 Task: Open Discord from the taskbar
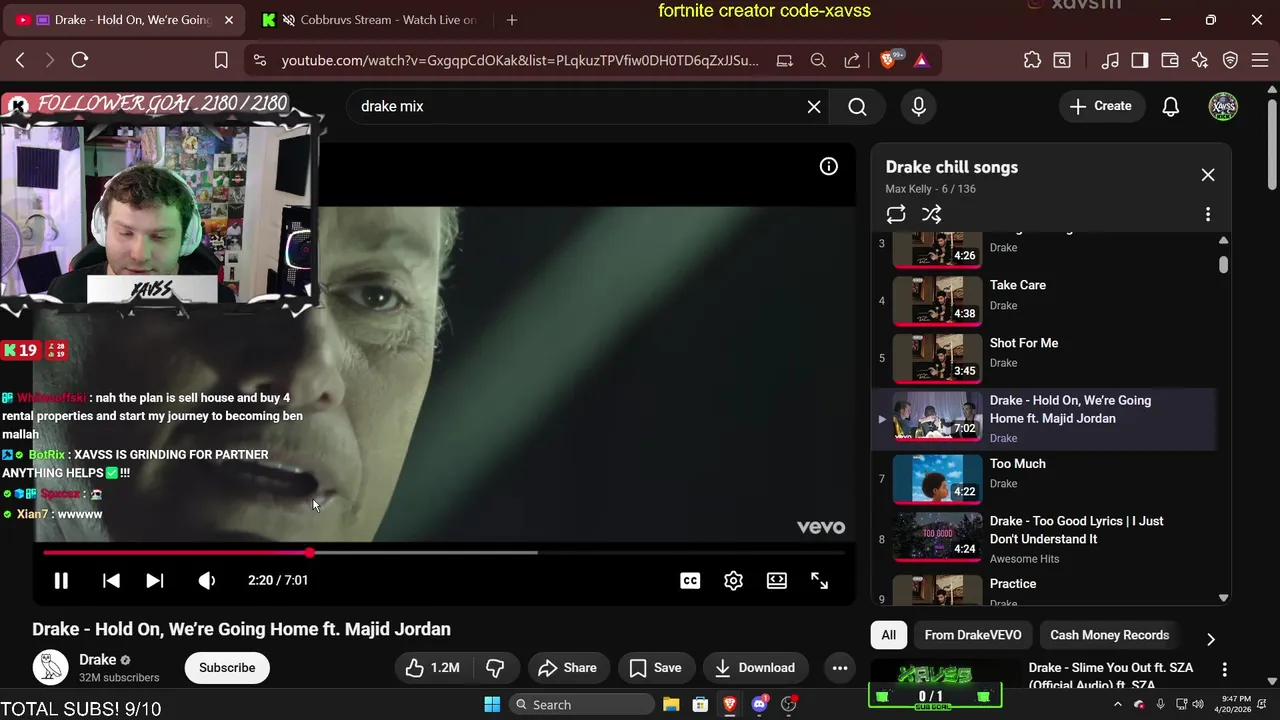tap(759, 704)
